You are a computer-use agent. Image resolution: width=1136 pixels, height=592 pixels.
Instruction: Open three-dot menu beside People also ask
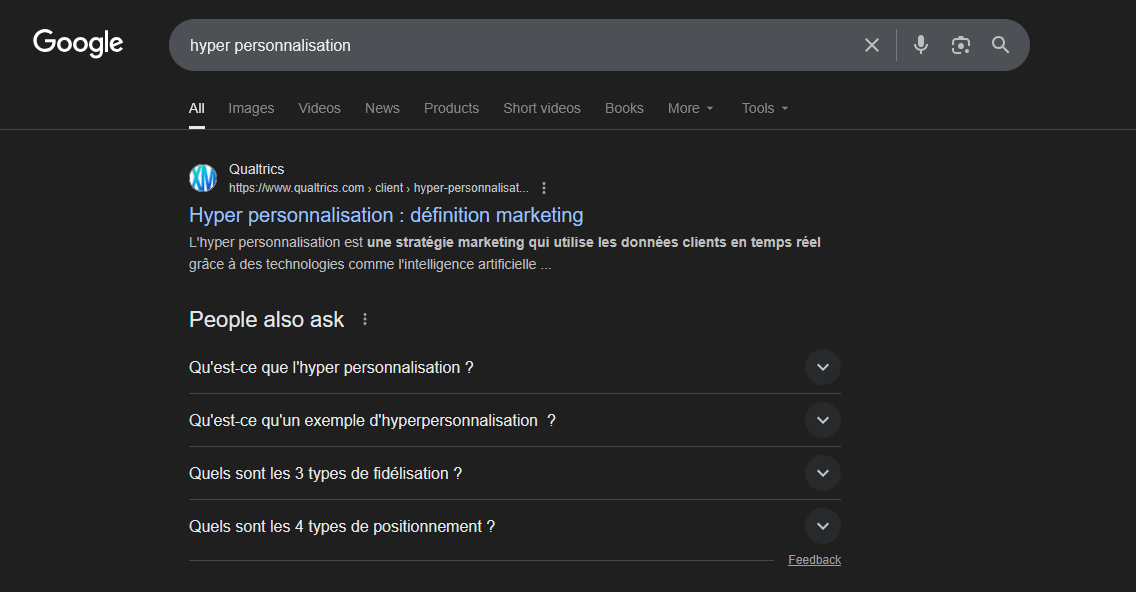tap(365, 319)
